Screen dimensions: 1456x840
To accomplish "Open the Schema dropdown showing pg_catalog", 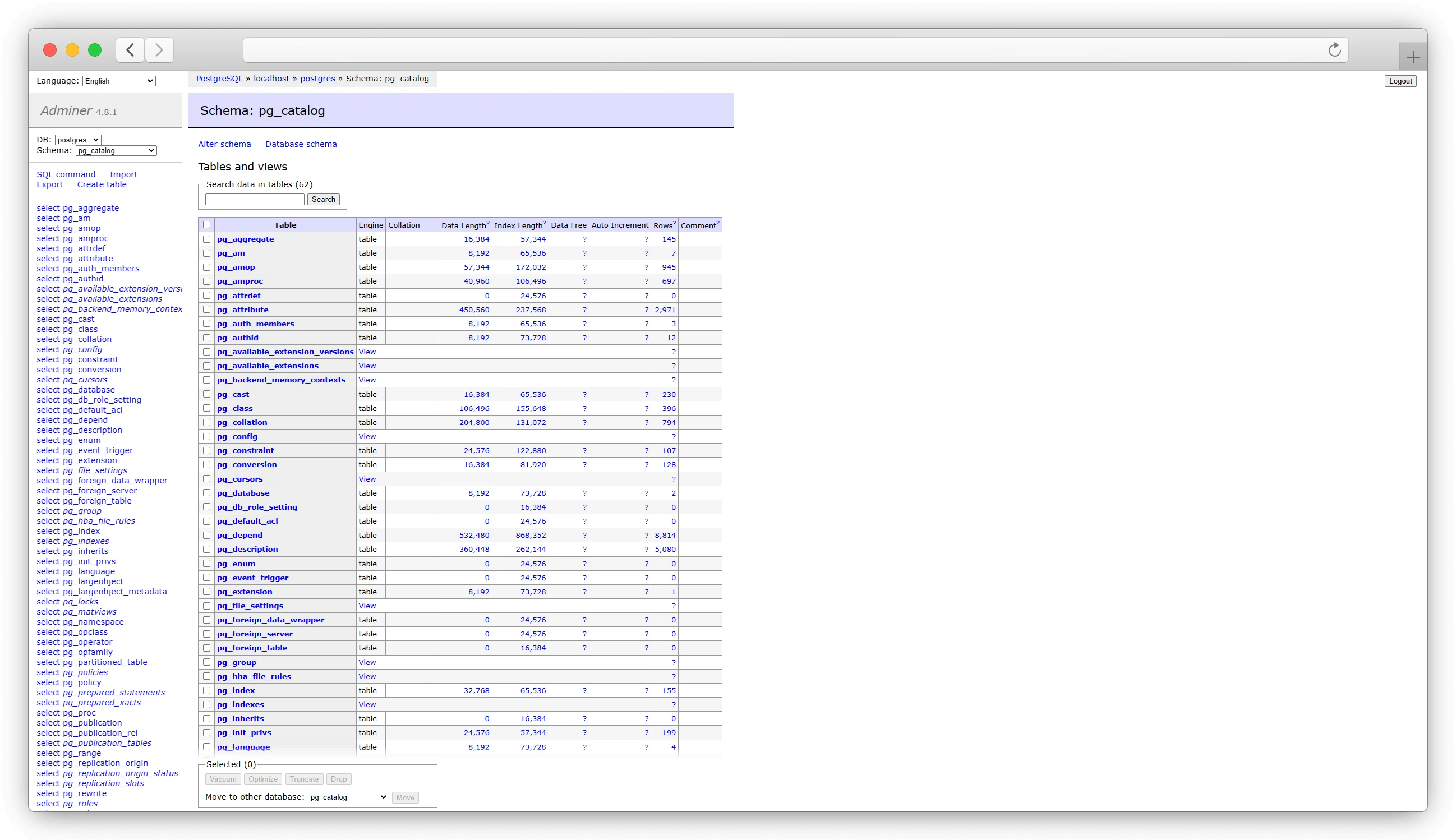I will click(116, 151).
